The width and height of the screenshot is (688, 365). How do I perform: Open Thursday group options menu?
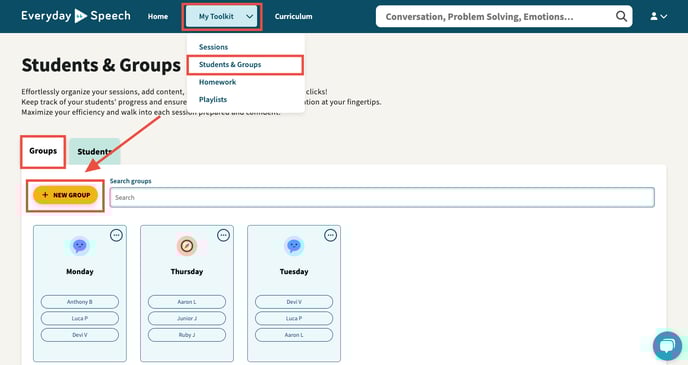tap(223, 235)
